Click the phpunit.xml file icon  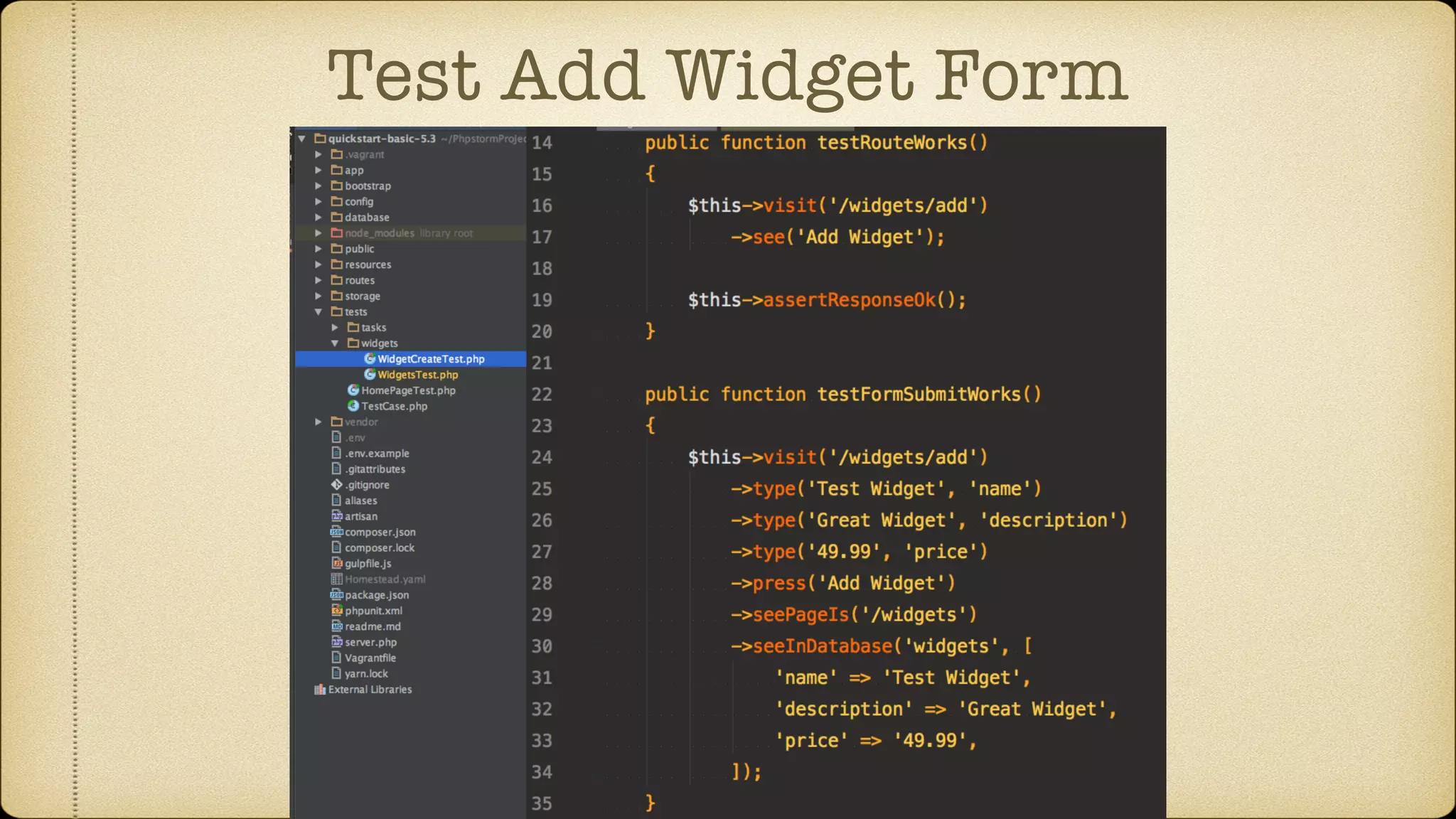[337, 610]
